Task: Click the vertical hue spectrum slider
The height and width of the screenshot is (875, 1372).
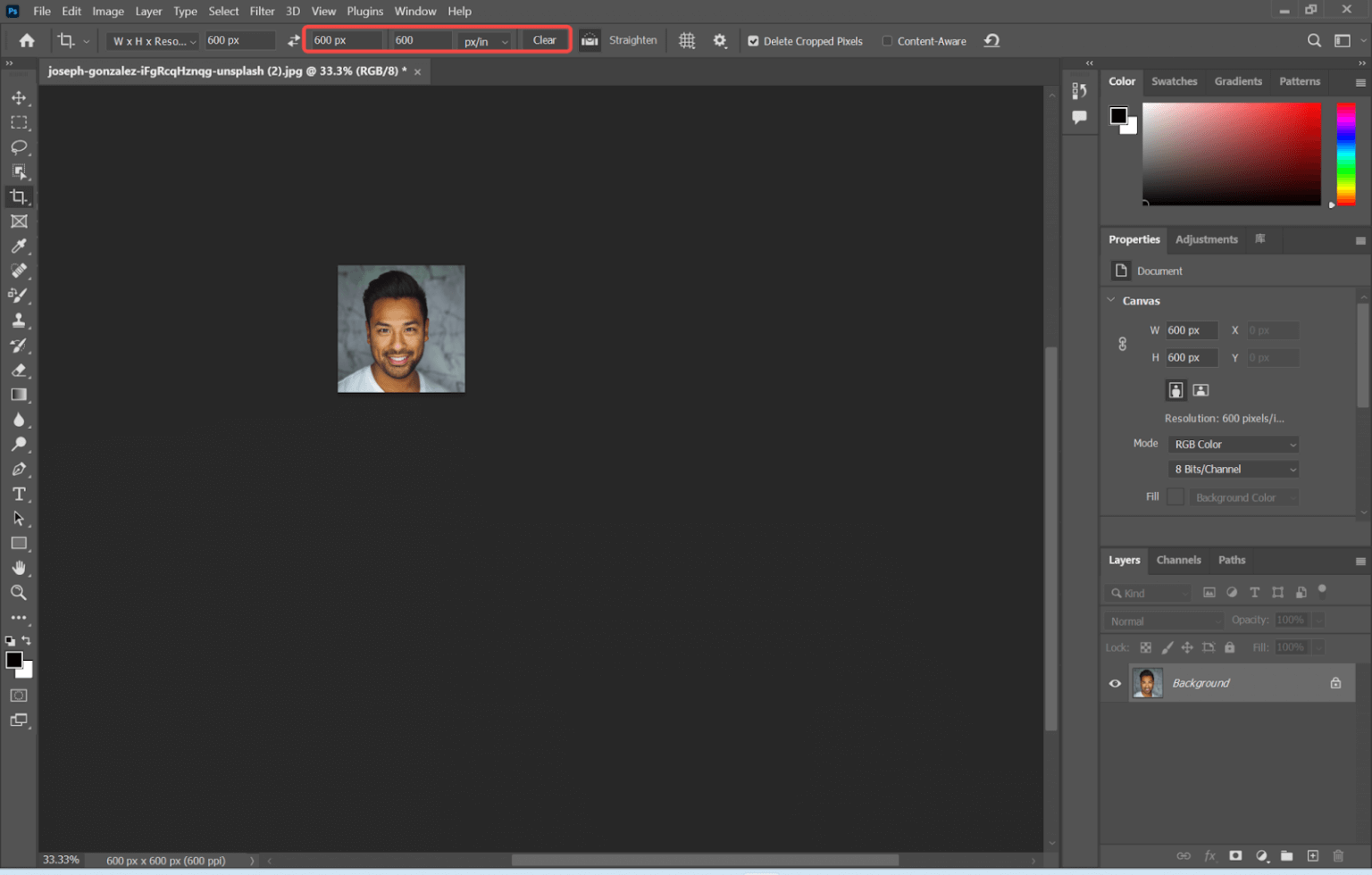Action: [x=1345, y=154]
